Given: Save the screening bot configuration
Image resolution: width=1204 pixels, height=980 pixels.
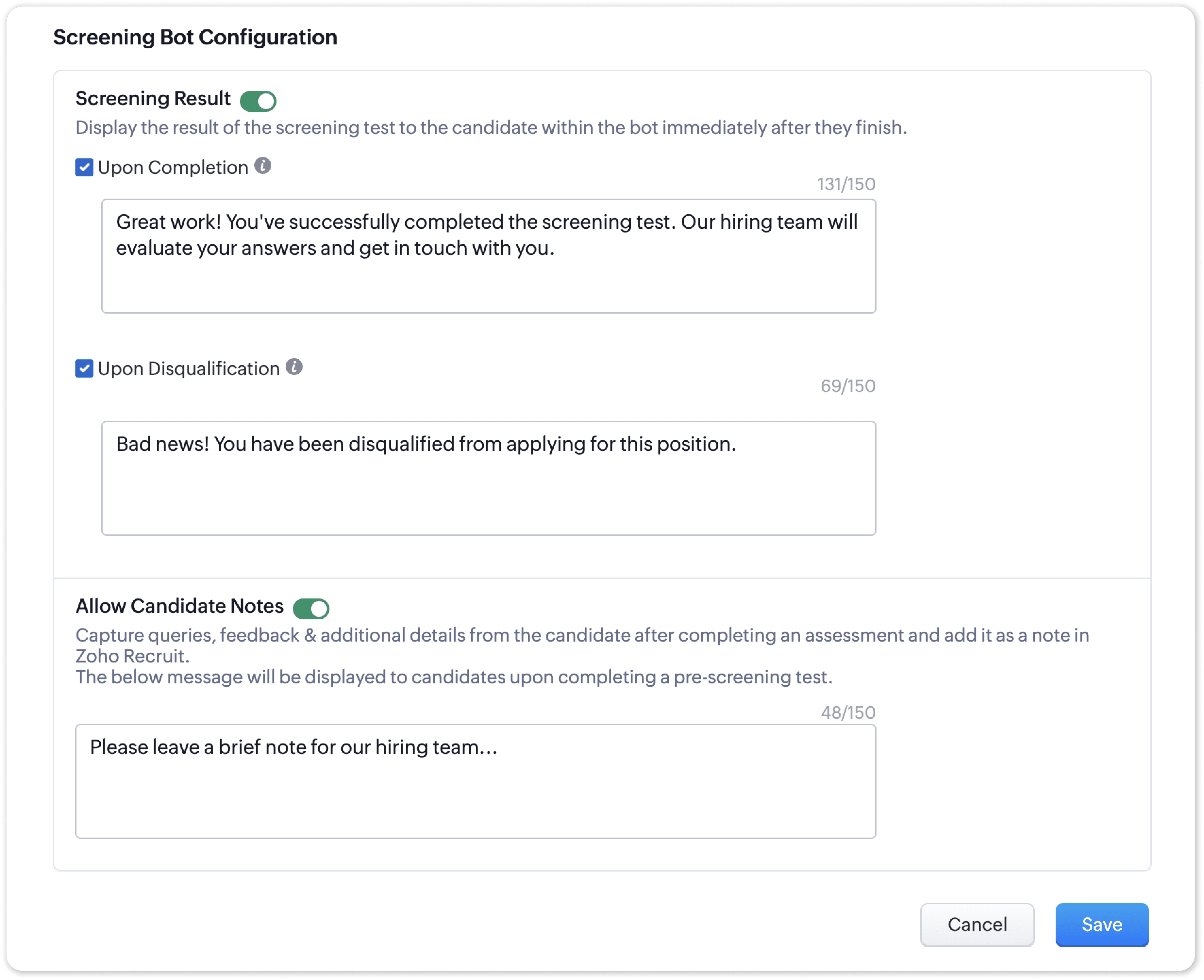Looking at the screenshot, I should pos(1102,925).
